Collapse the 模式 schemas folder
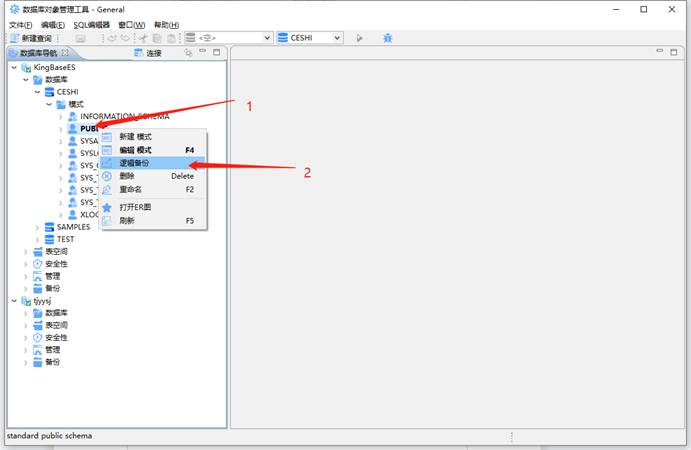The image size is (691, 450). point(49,104)
